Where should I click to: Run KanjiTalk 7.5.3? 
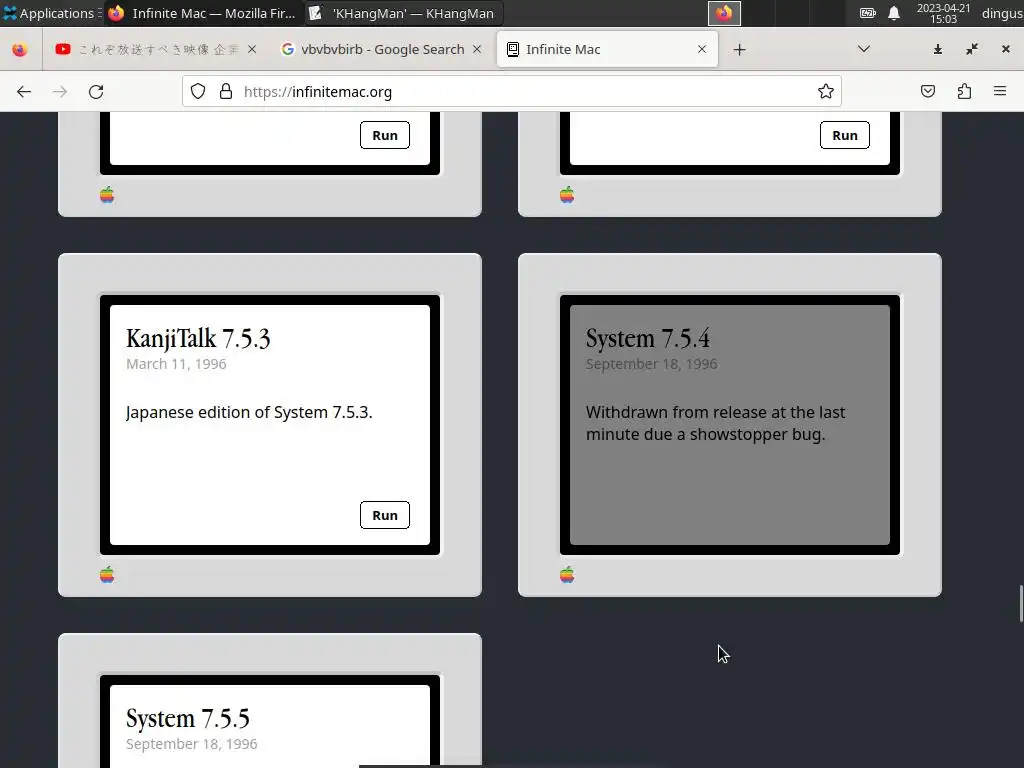[x=385, y=515]
